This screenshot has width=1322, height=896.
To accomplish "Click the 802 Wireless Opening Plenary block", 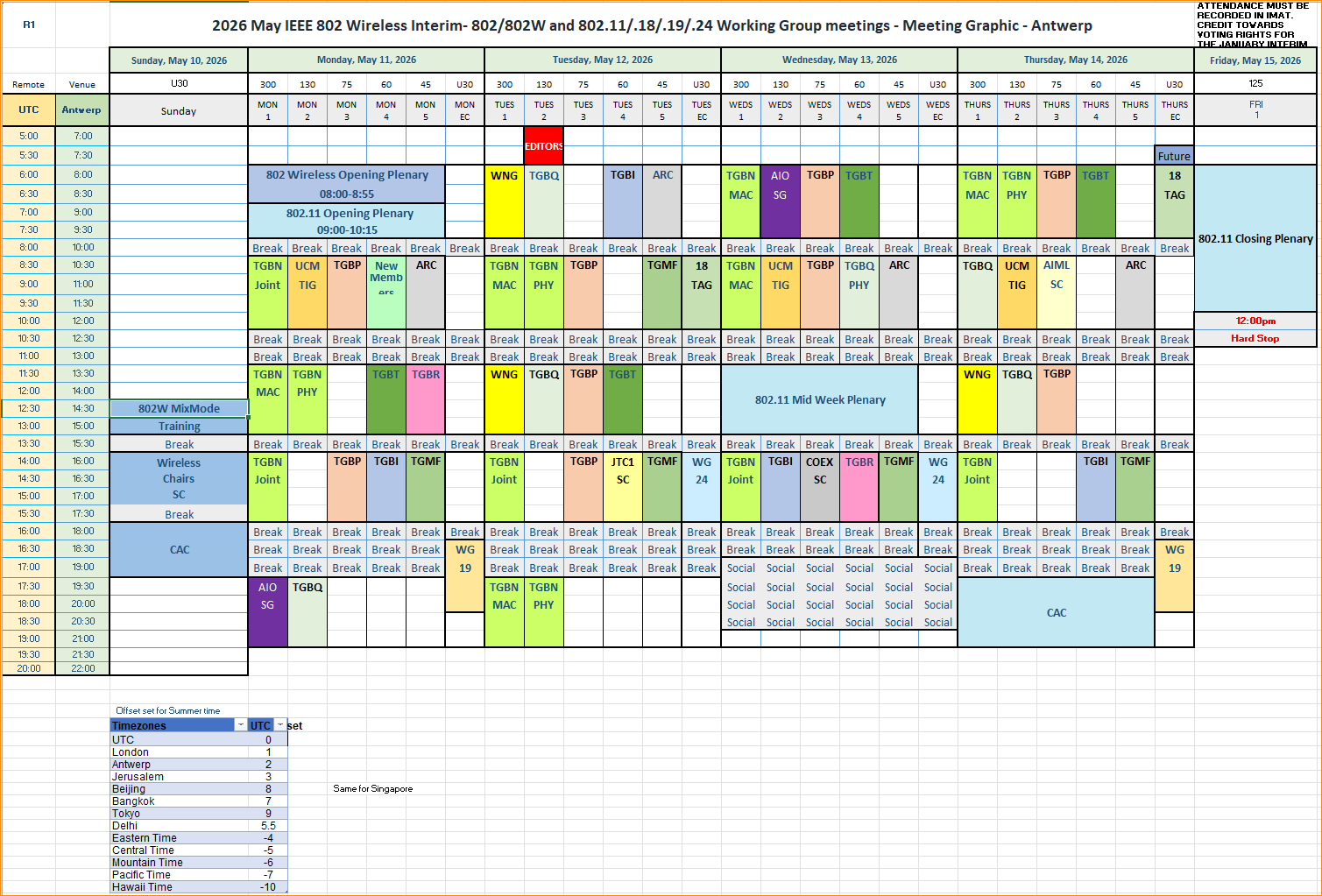I will click(x=347, y=184).
